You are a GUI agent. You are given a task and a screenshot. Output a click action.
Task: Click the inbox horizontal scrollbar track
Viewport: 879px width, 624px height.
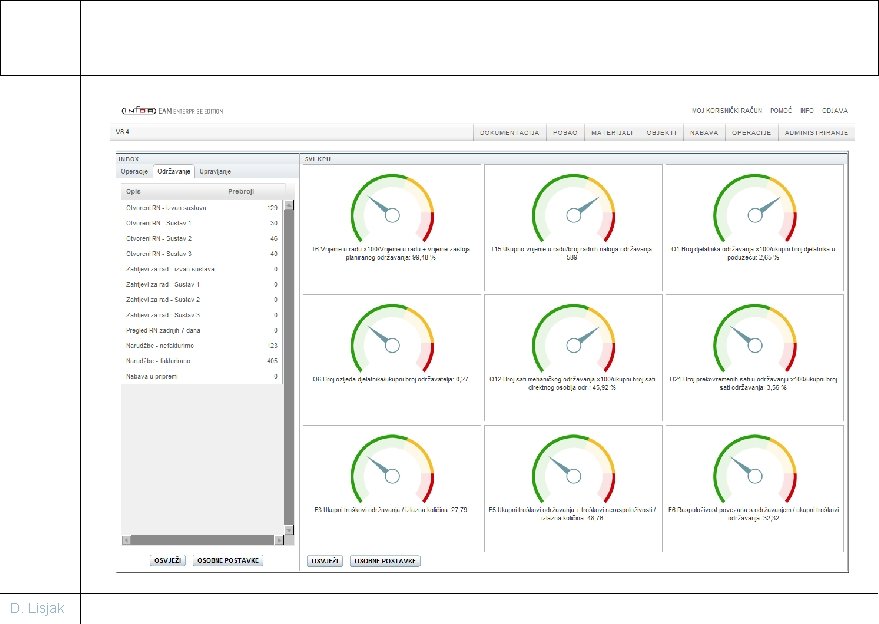[x=202, y=540]
